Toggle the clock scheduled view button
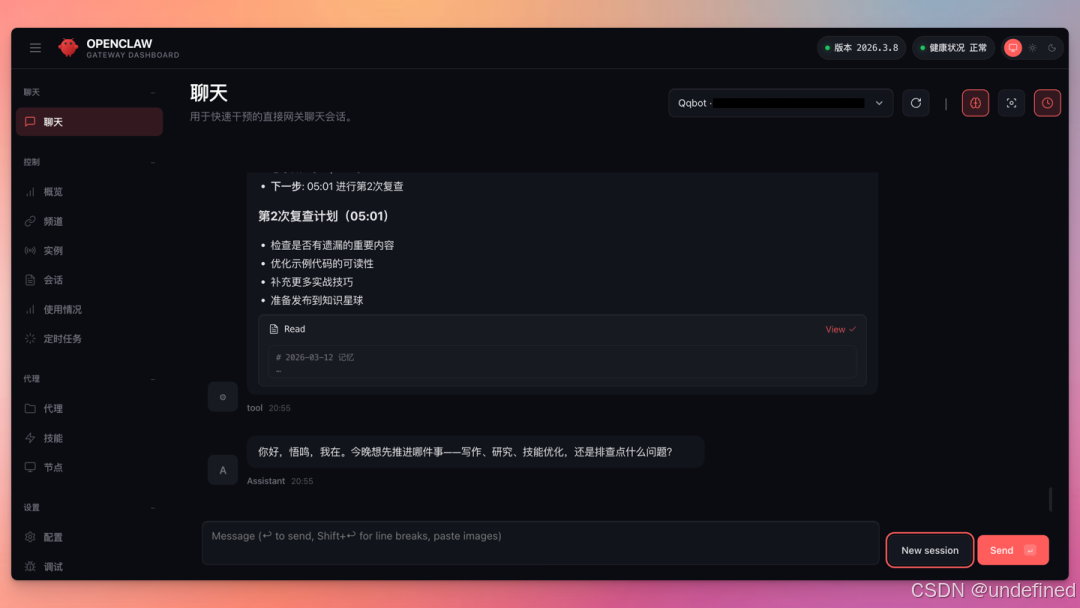The width and height of the screenshot is (1080, 608). [x=1047, y=103]
